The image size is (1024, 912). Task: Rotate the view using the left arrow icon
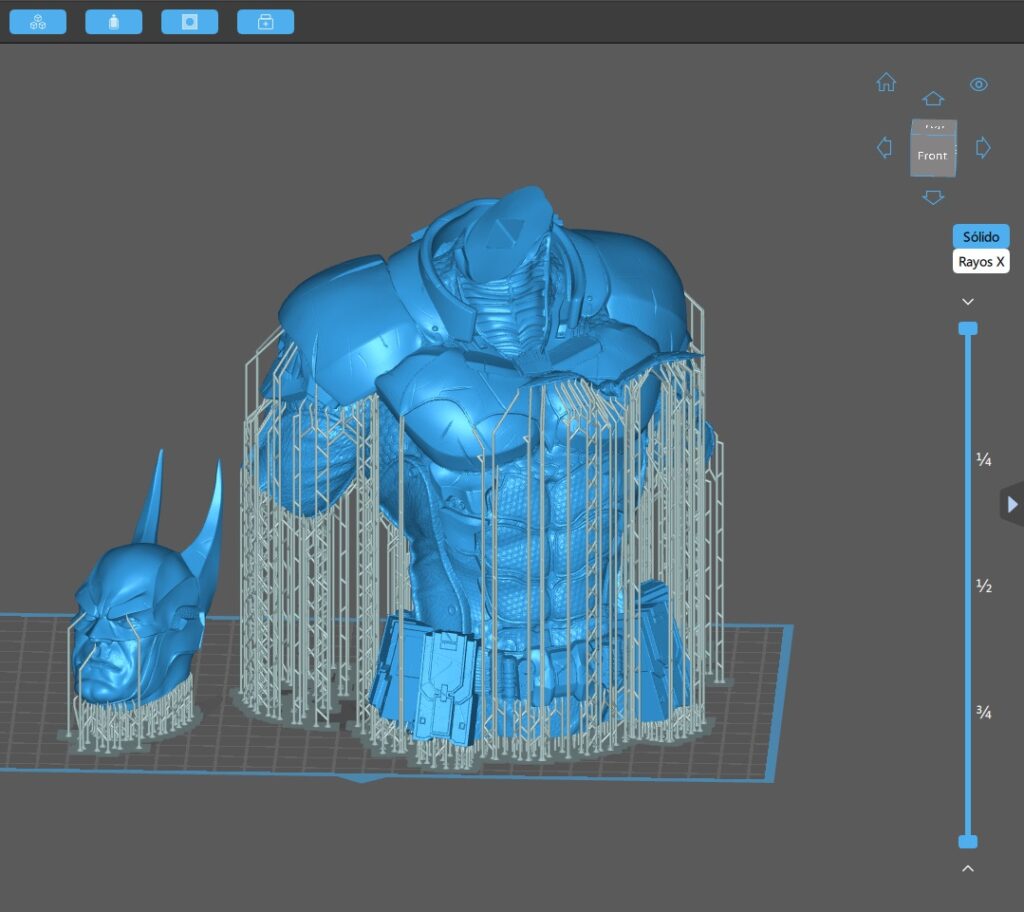[884, 147]
